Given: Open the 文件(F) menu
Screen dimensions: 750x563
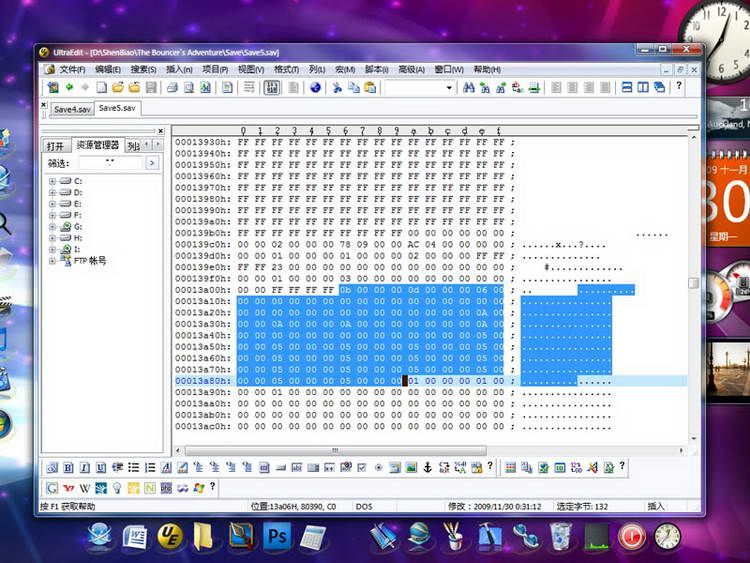Looking at the screenshot, I should pos(71,69).
